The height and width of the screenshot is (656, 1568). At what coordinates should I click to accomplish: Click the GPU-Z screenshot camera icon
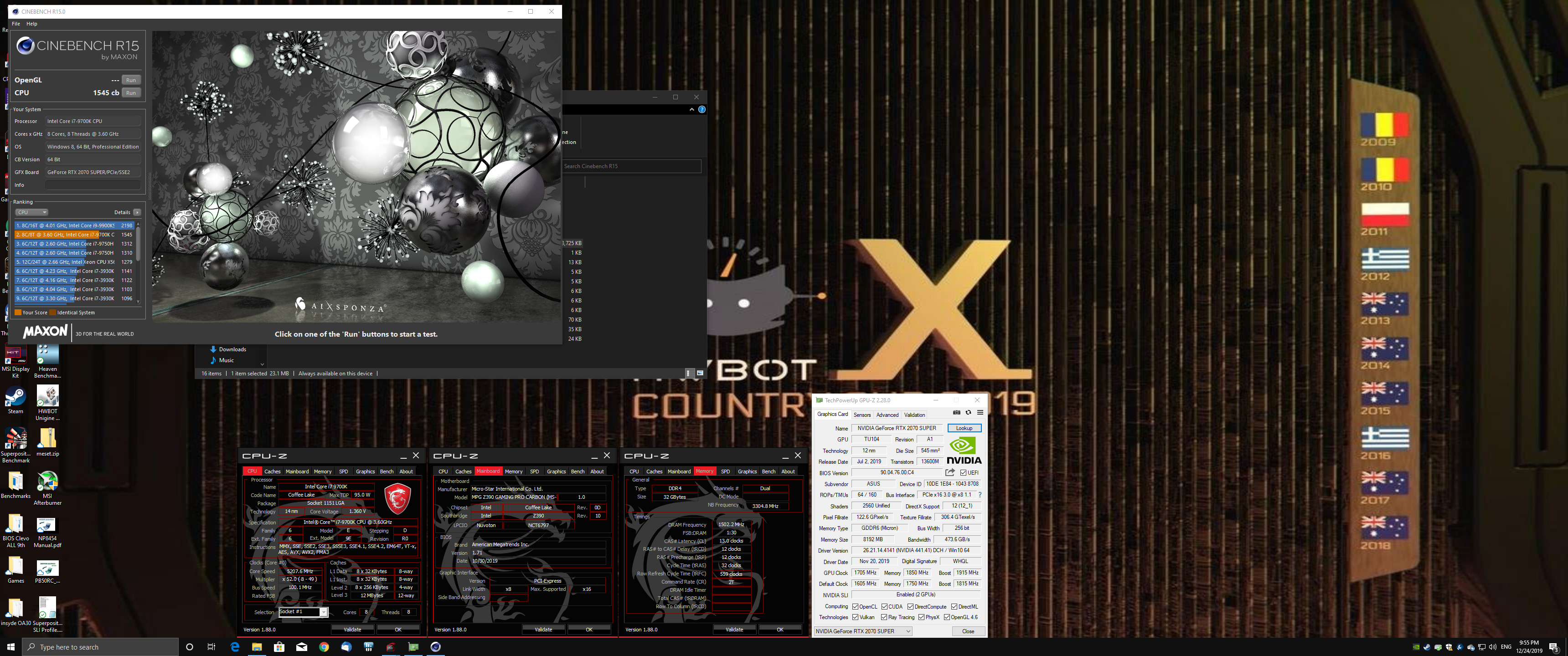956,413
